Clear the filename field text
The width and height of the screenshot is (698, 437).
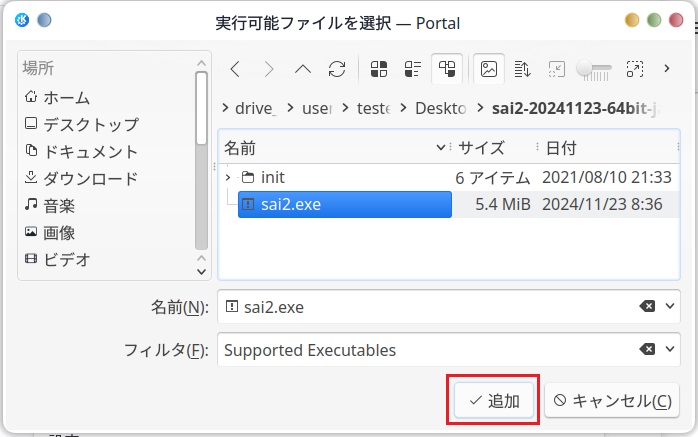tap(647, 307)
